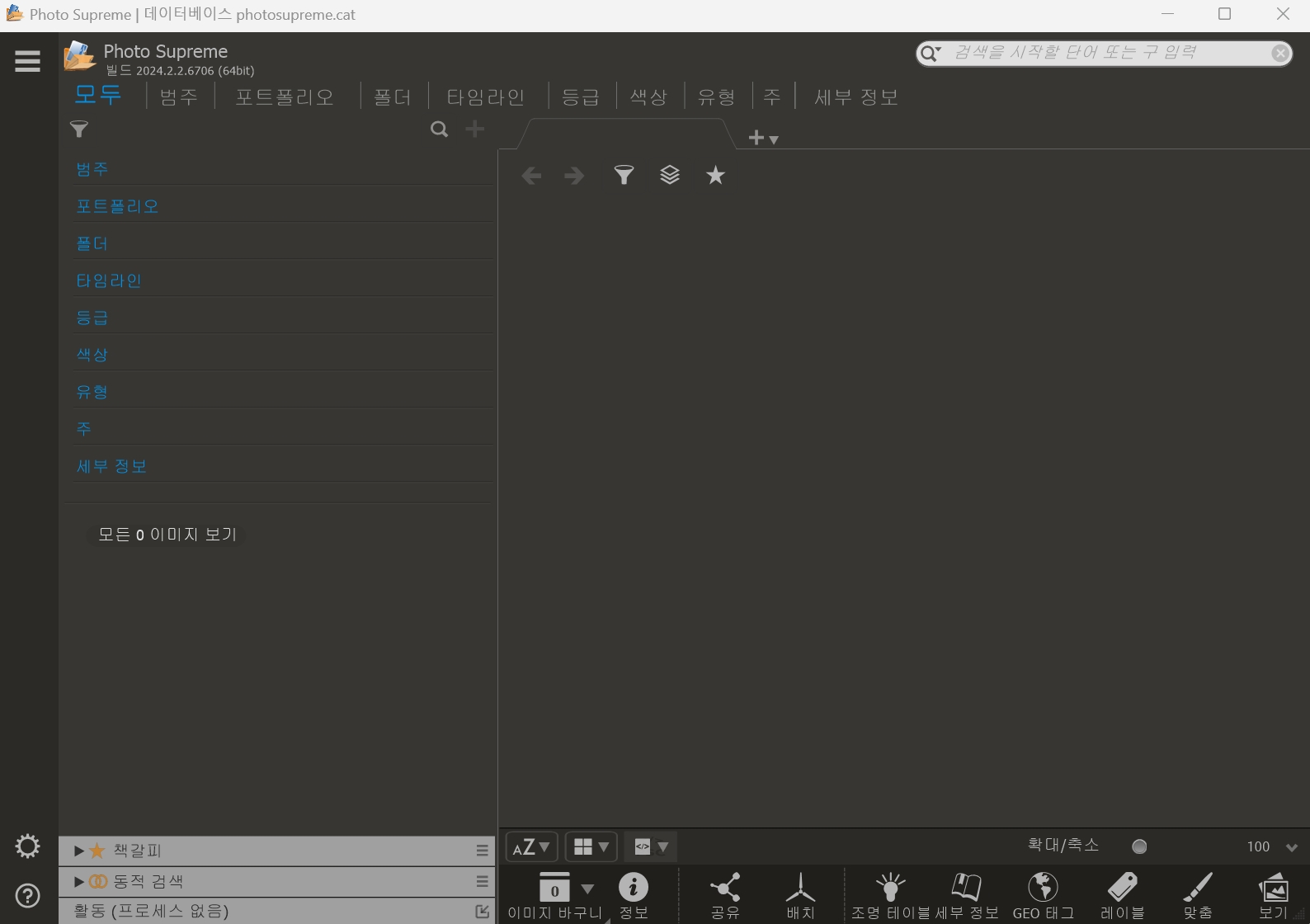Open the 세부 정보 details book icon
The image size is (1310, 924).
point(967,895)
